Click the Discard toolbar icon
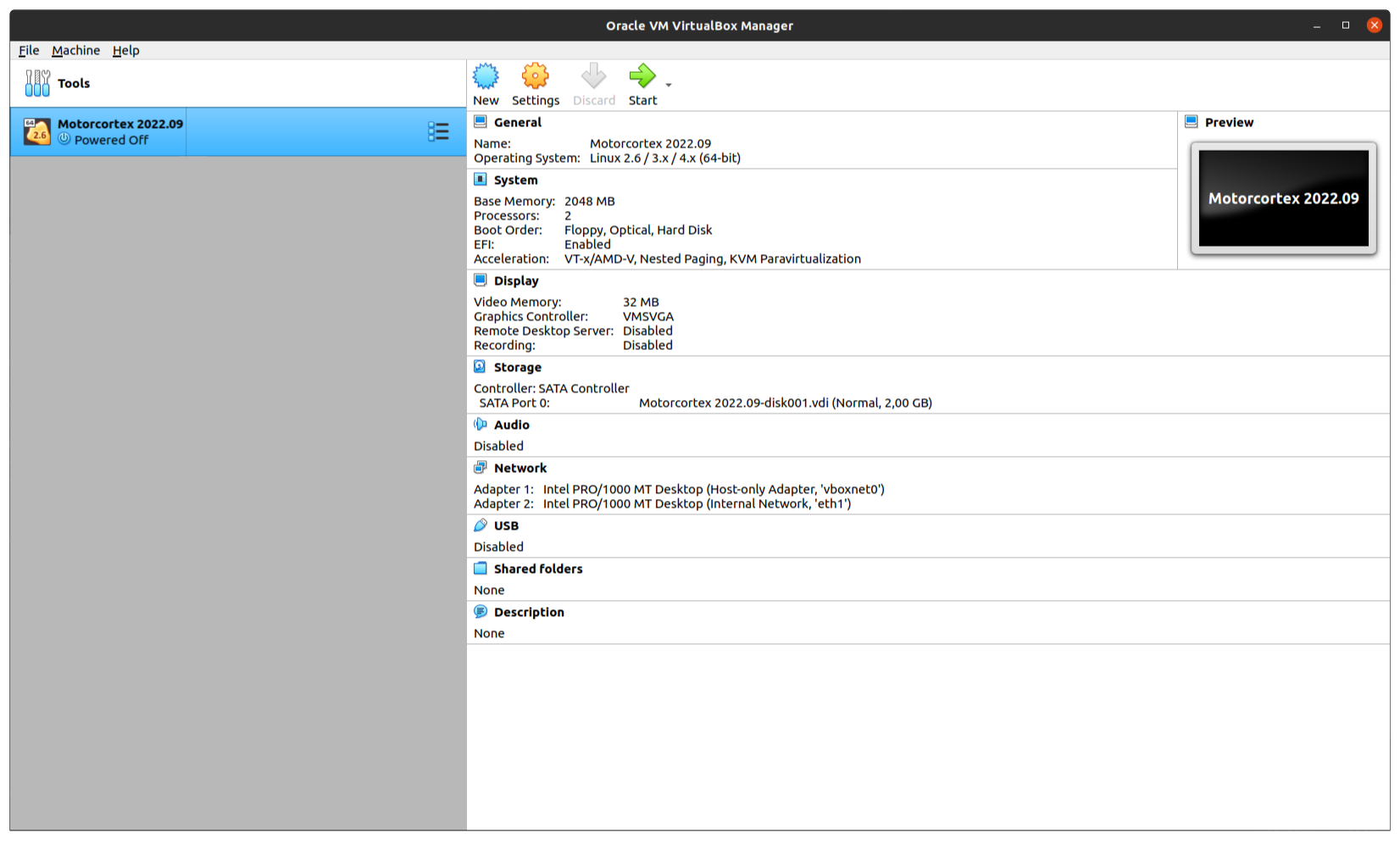This screenshot has width=1400, height=845. point(593,76)
